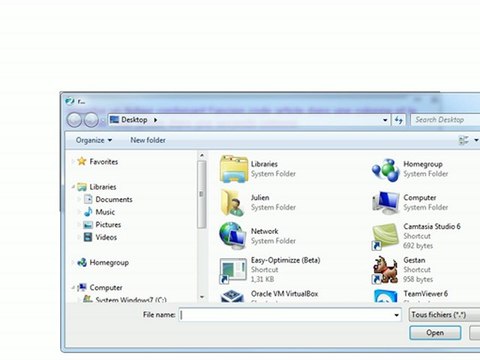
Task: Expand the address bar history dropdown
Action: pos(385,120)
